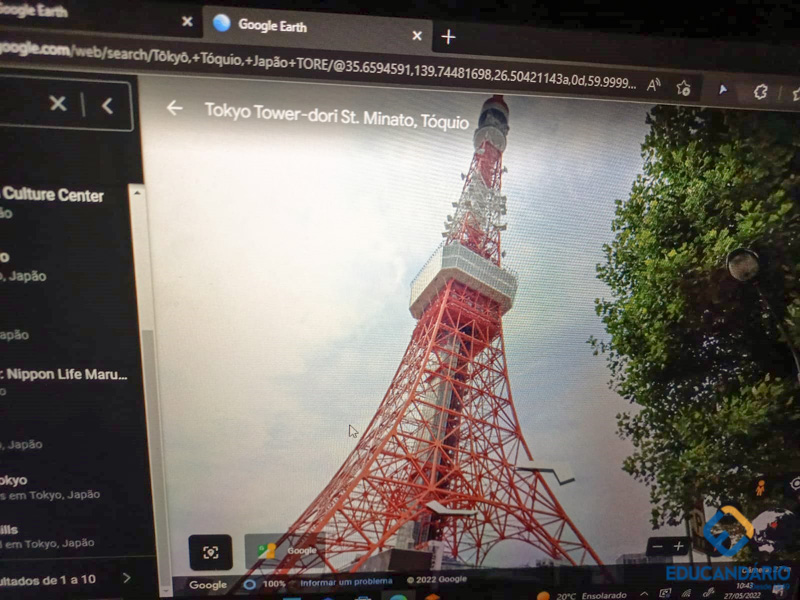This screenshot has width=800, height=600.
Task: Open the browser extensions puzzle icon
Action: click(760, 92)
